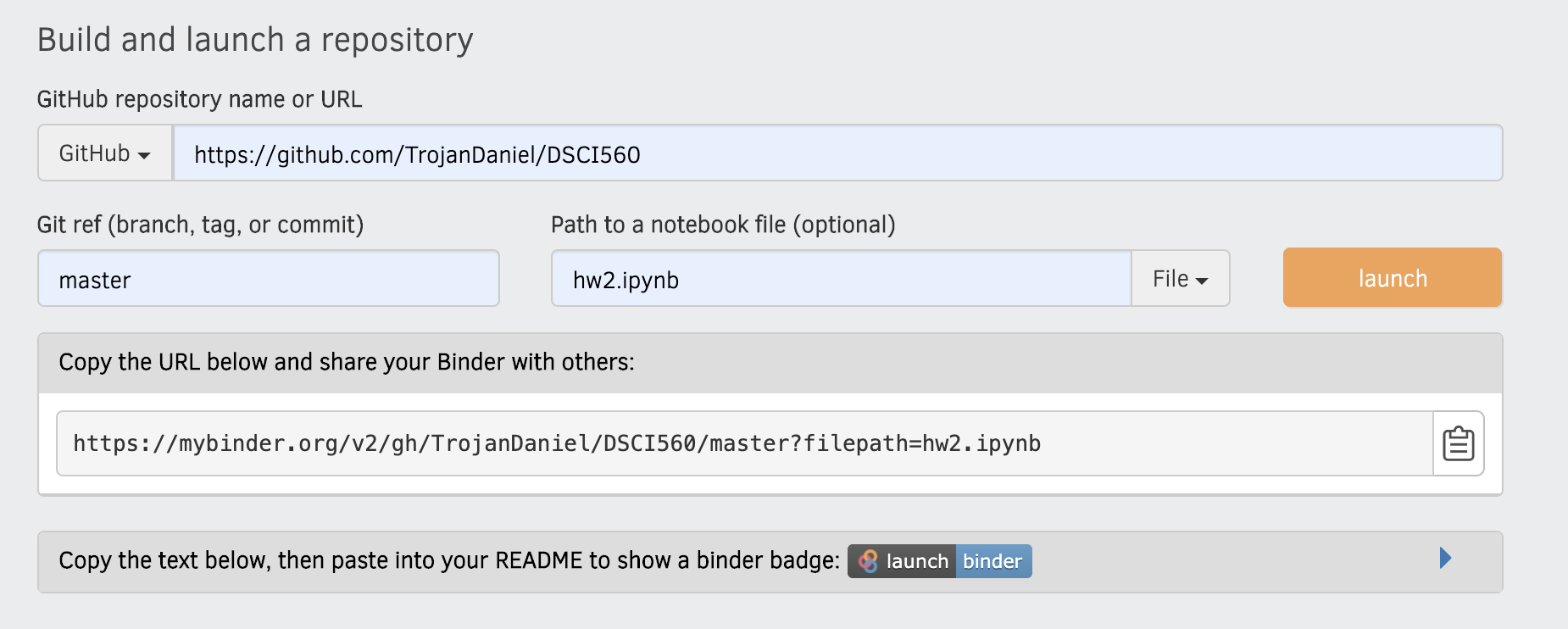The width and height of the screenshot is (1568, 629).
Task: Click the Build and launch a repository heading
Action: (x=255, y=40)
